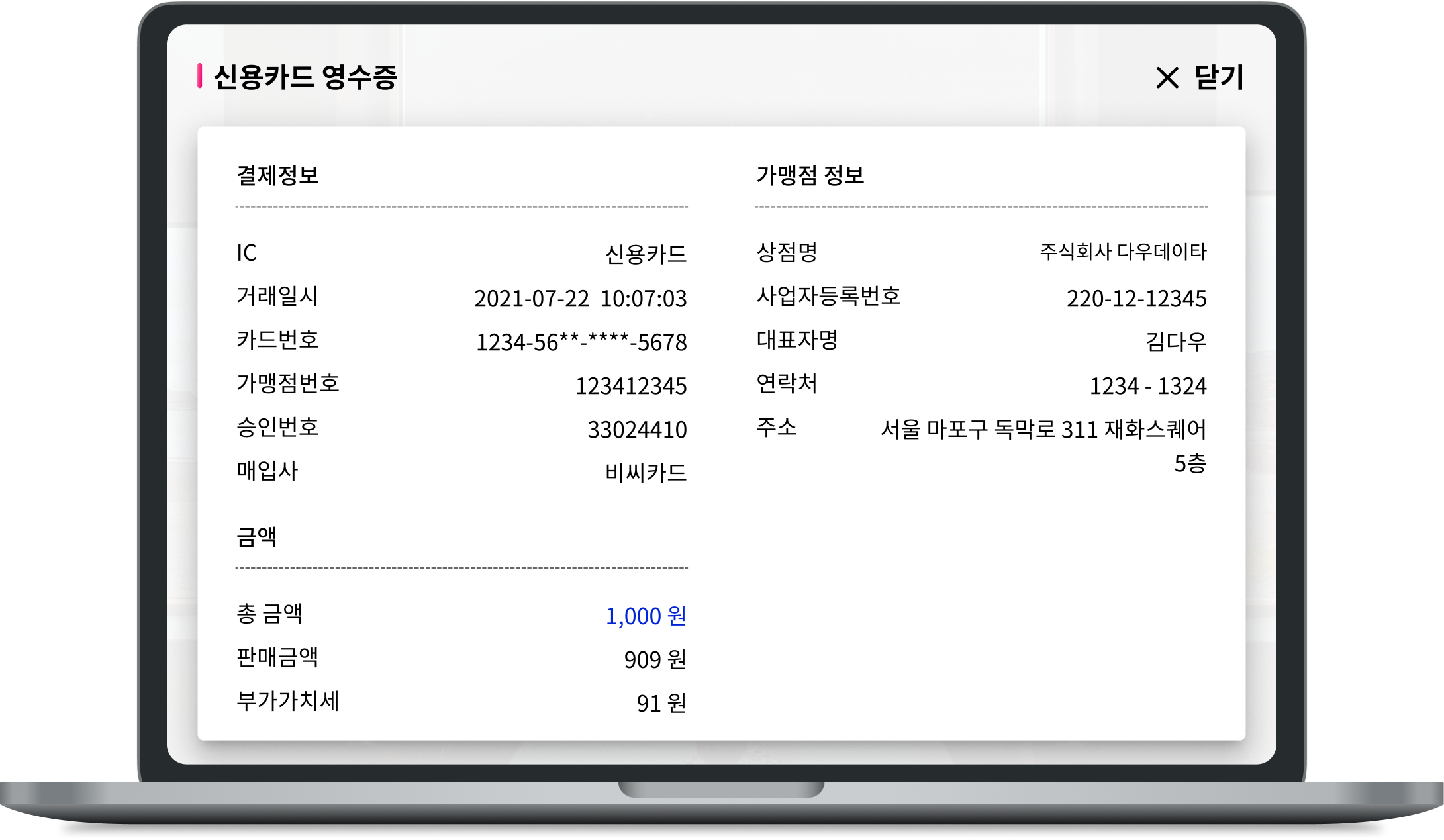Click the 닫기 close text

(1219, 77)
